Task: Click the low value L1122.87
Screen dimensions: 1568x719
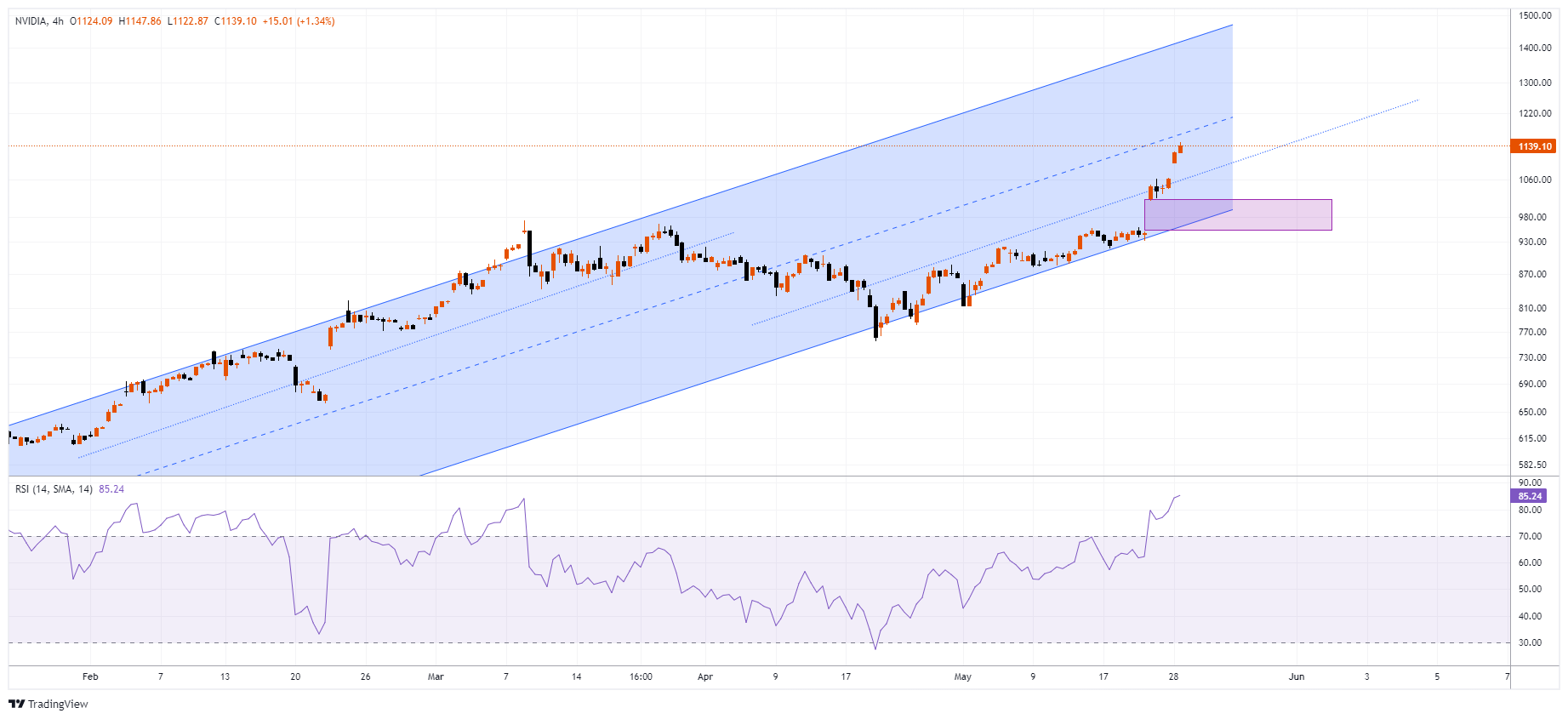Action: (x=188, y=21)
